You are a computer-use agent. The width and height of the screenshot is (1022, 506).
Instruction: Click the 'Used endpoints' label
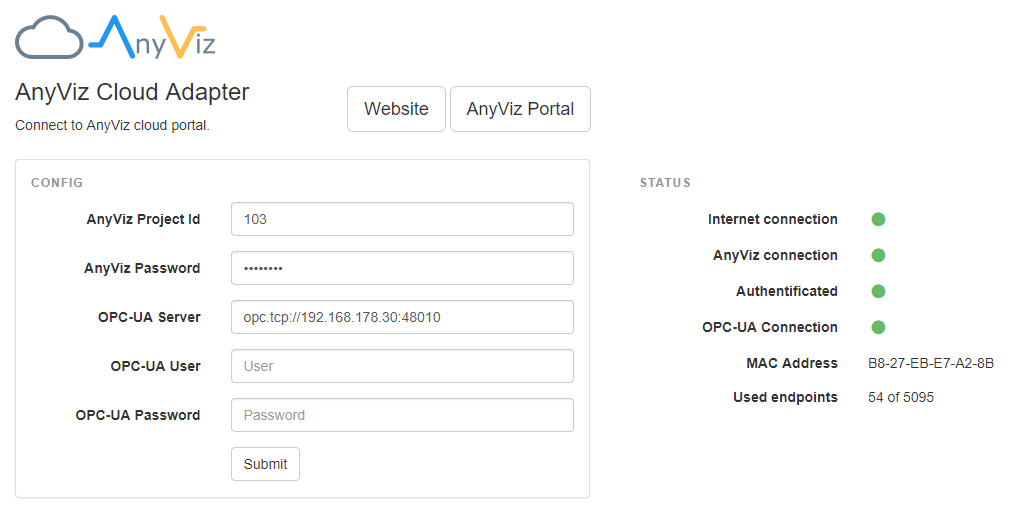pos(785,397)
